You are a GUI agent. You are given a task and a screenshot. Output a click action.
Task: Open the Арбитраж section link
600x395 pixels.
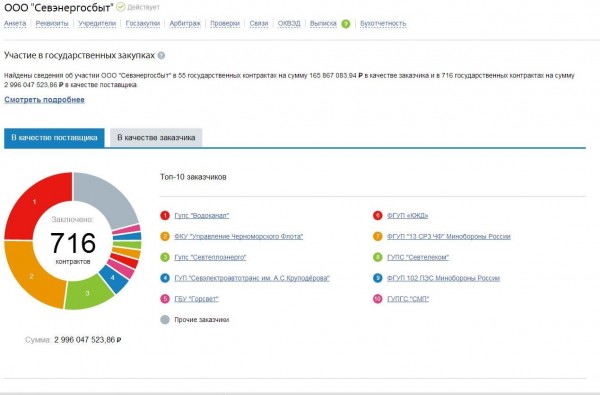(x=185, y=23)
